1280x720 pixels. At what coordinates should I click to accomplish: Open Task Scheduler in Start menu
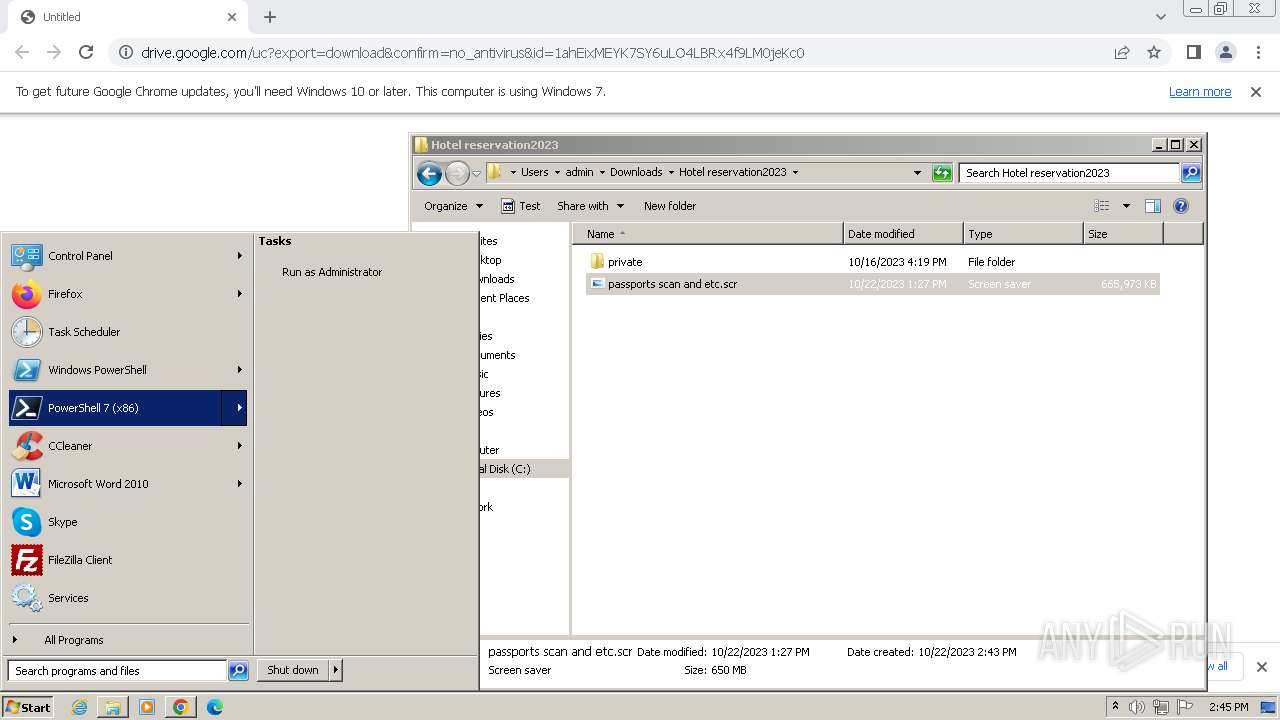127,332
